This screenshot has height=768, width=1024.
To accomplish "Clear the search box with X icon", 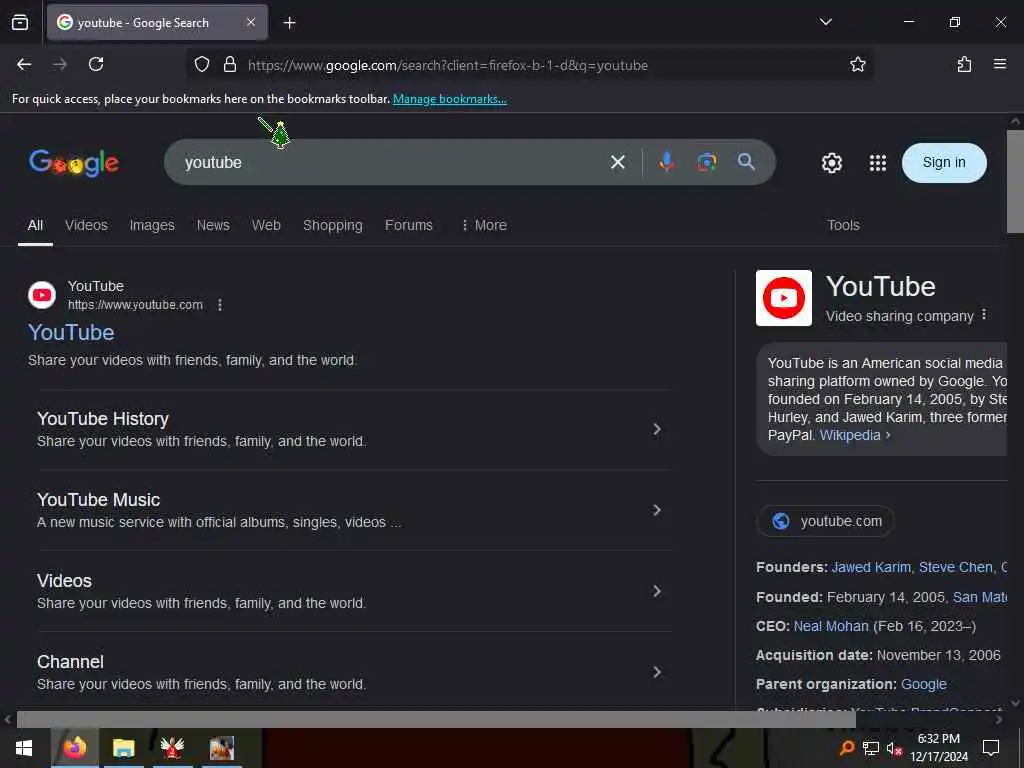I will [617, 162].
